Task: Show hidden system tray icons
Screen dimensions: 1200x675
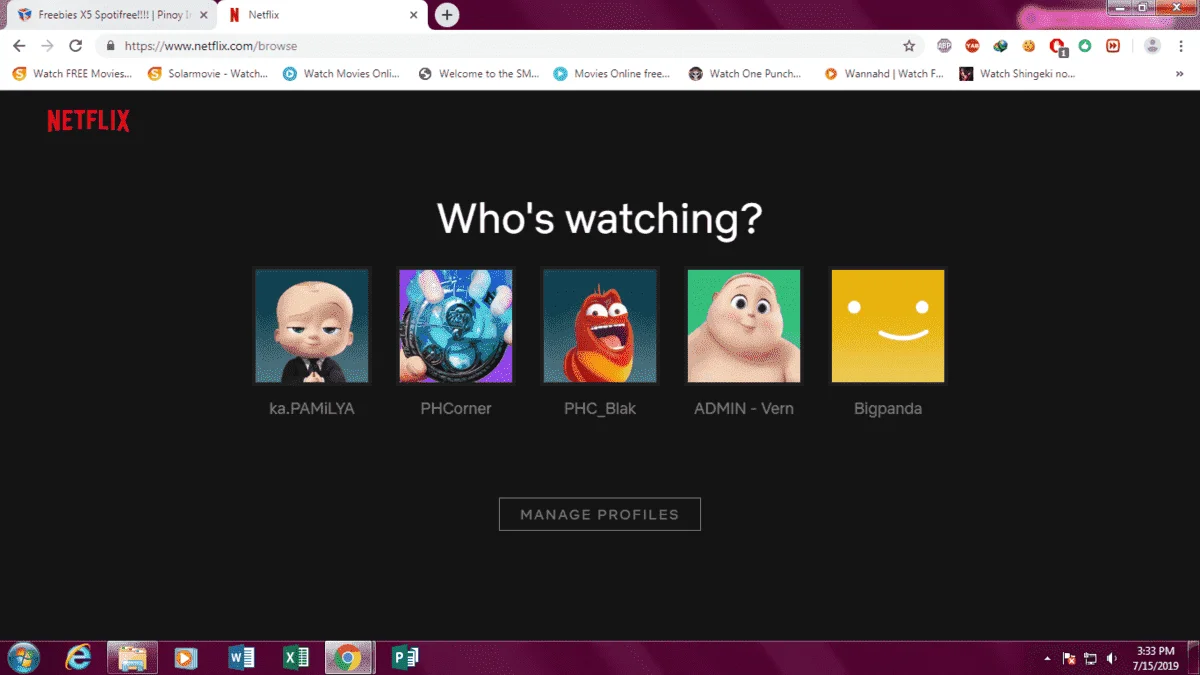Action: (x=1048, y=658)
